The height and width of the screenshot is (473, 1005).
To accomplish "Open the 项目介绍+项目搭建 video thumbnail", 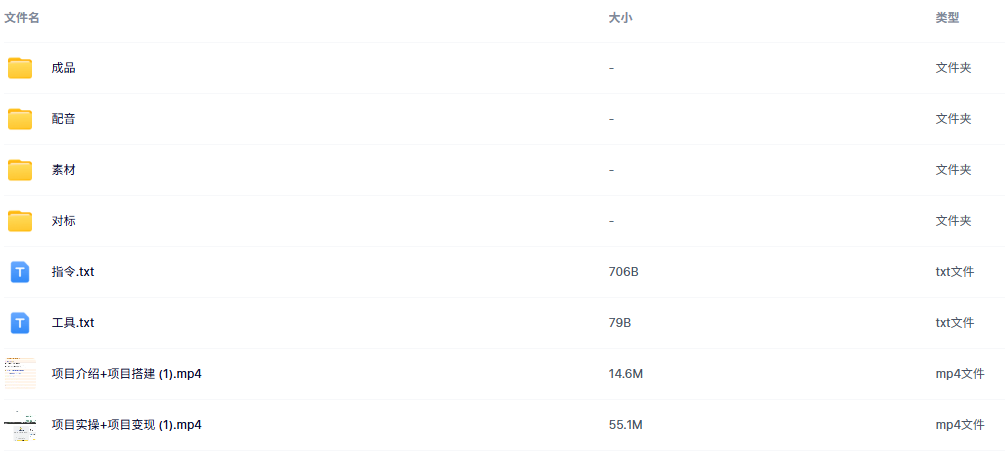I will (20, 374).
